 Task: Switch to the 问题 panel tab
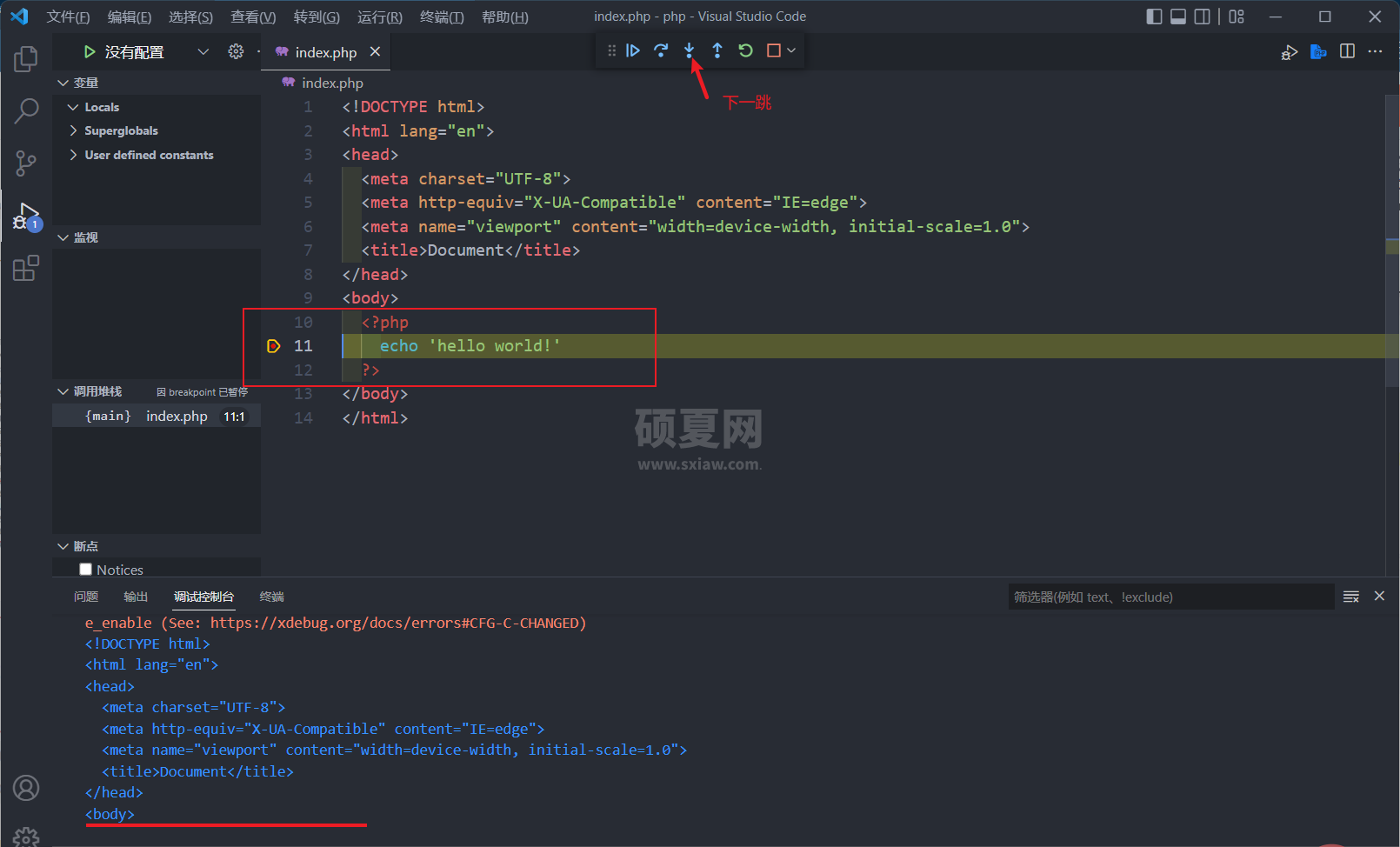pos(86,597)
